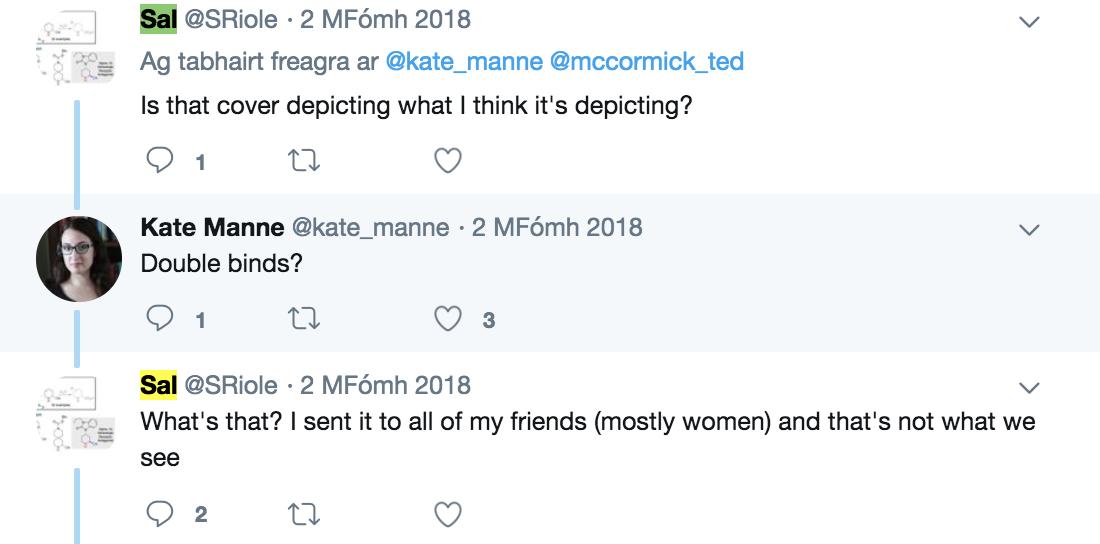This screenshot has width=1100, height=544.
Task: Open more options chevron on Sal's first tweet
Action: click(x=1028, y=21)
